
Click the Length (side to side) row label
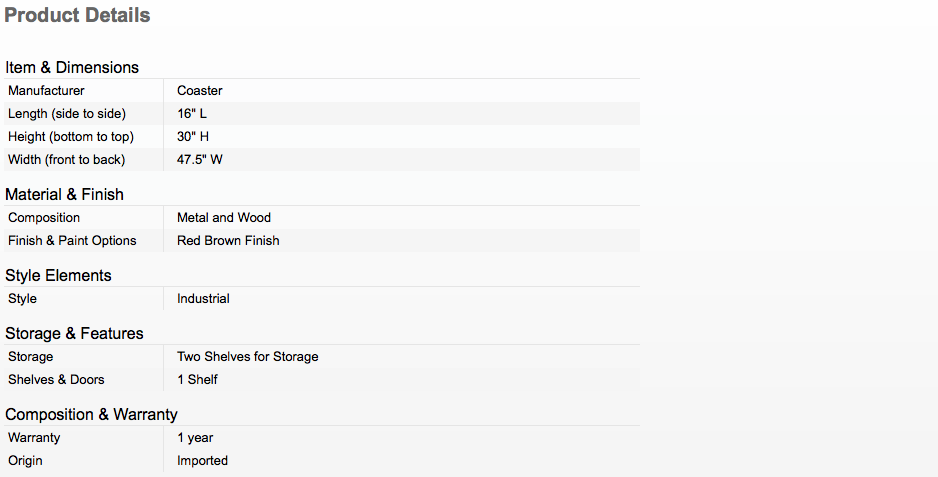67,114
